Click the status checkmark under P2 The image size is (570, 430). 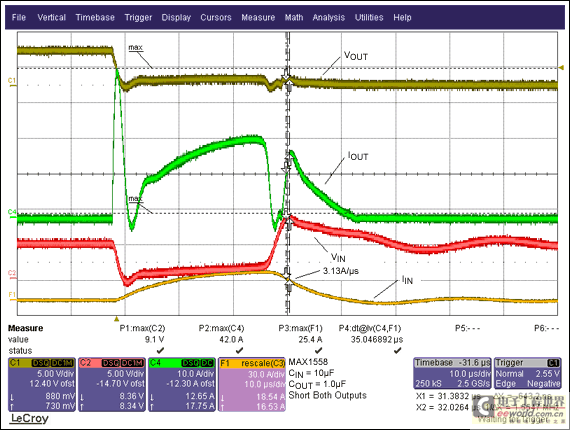239,351
